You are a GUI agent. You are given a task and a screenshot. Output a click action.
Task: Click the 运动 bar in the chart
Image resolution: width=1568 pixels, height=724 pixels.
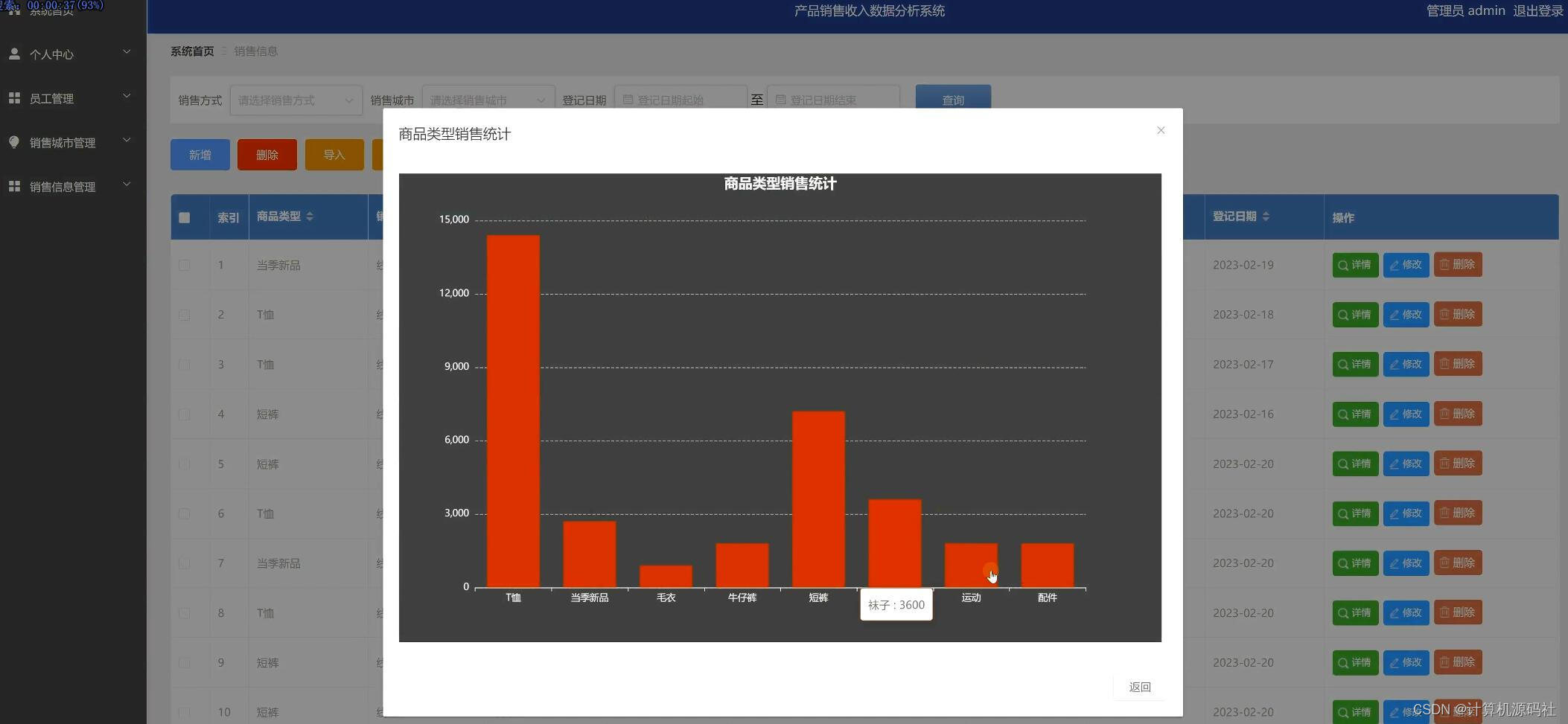971,565
